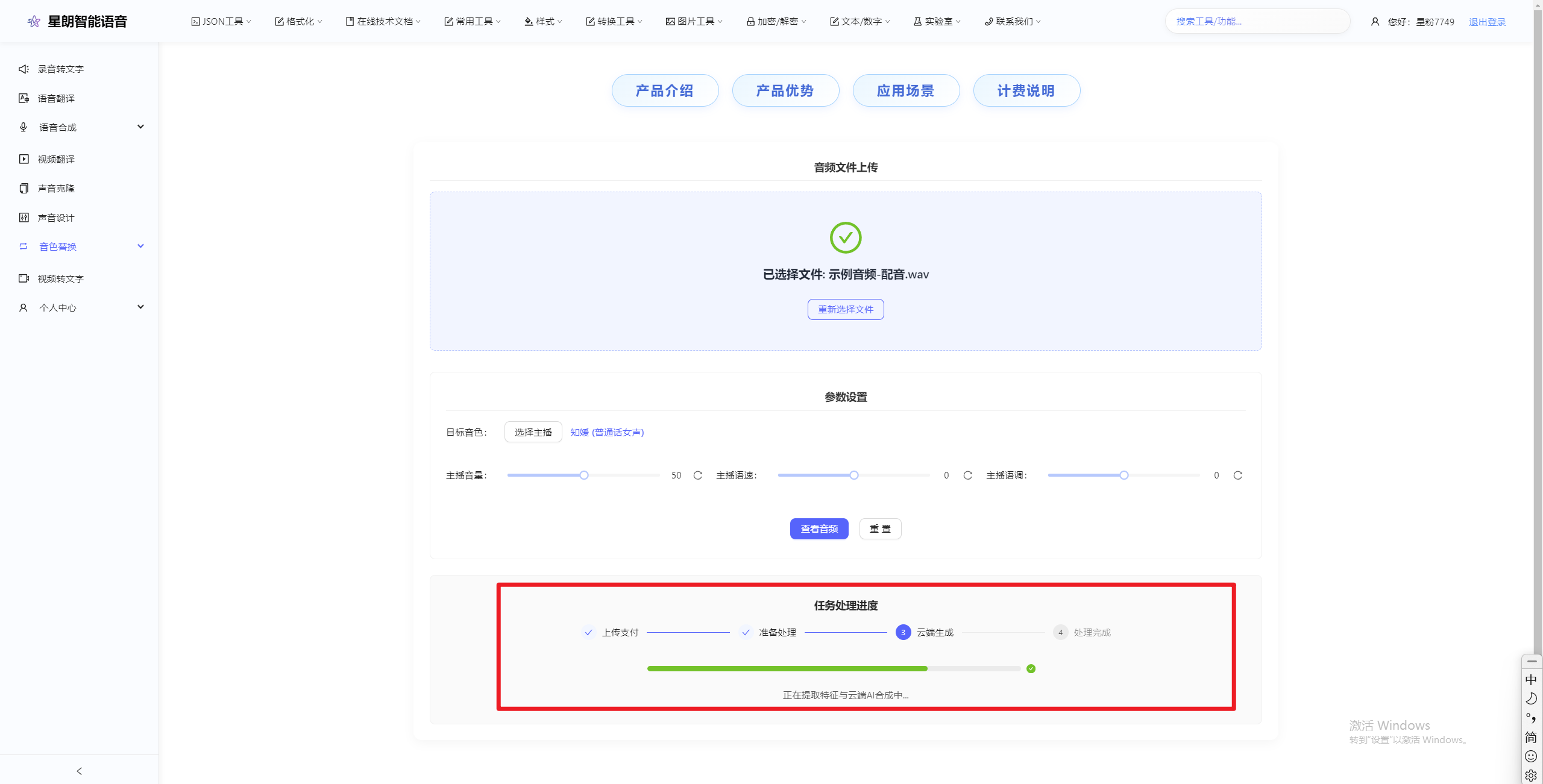Viewport: 1543px width, 784px height.
Task: Click the green progress complete check icon
Action: pyautogui.click(x=1031, y=668)
